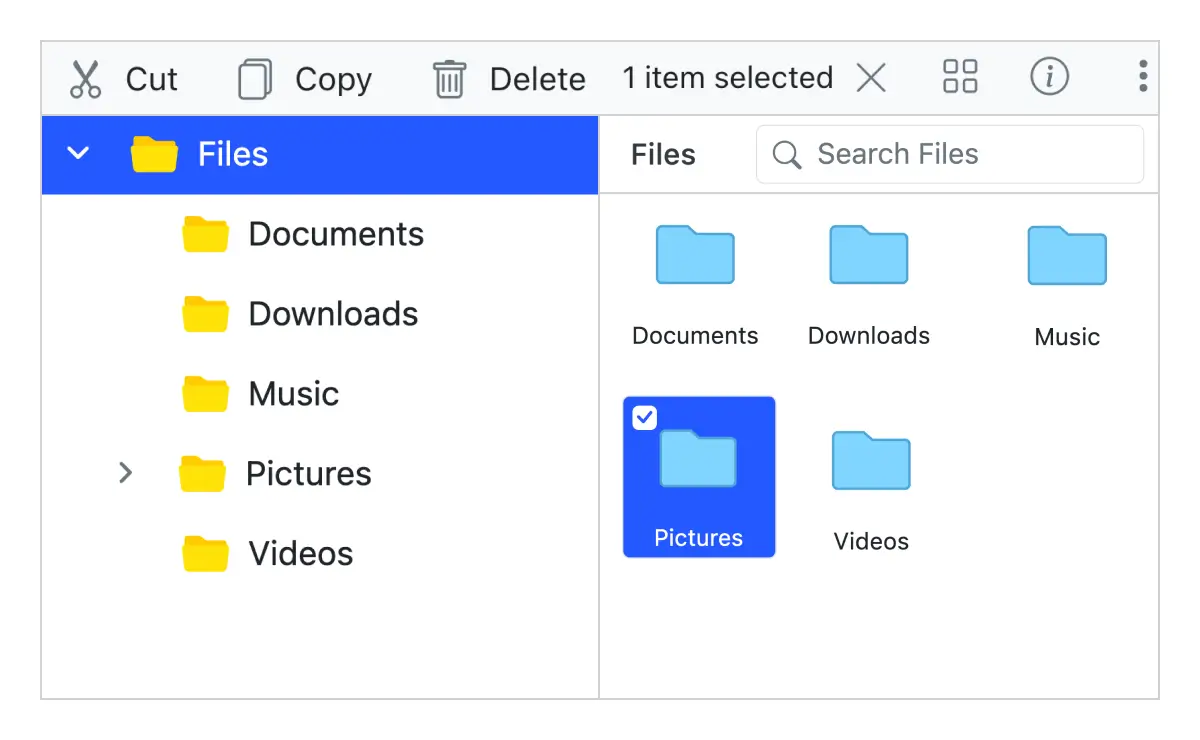The image size is (1200, 740).
Task: Click the Copy icon in the toolbar
Action: tap(255, 77)
